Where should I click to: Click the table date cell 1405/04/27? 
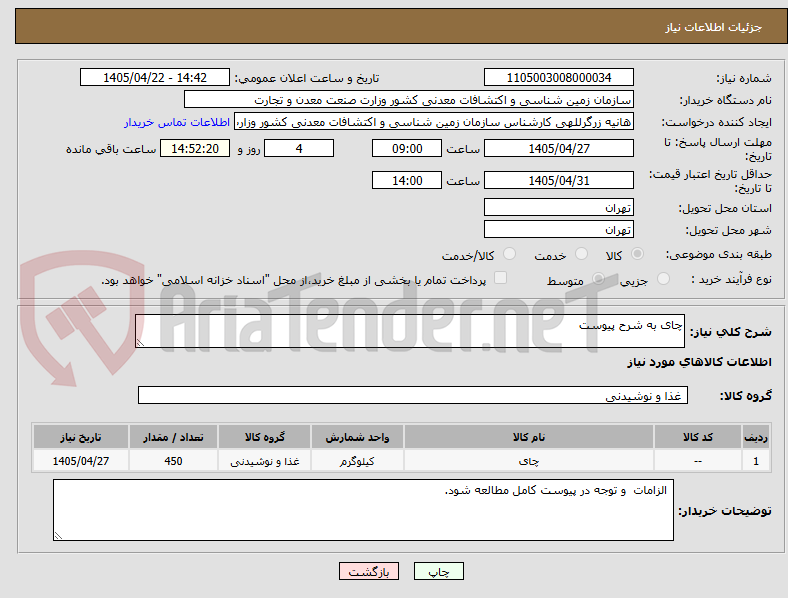[x=81, y=461]
